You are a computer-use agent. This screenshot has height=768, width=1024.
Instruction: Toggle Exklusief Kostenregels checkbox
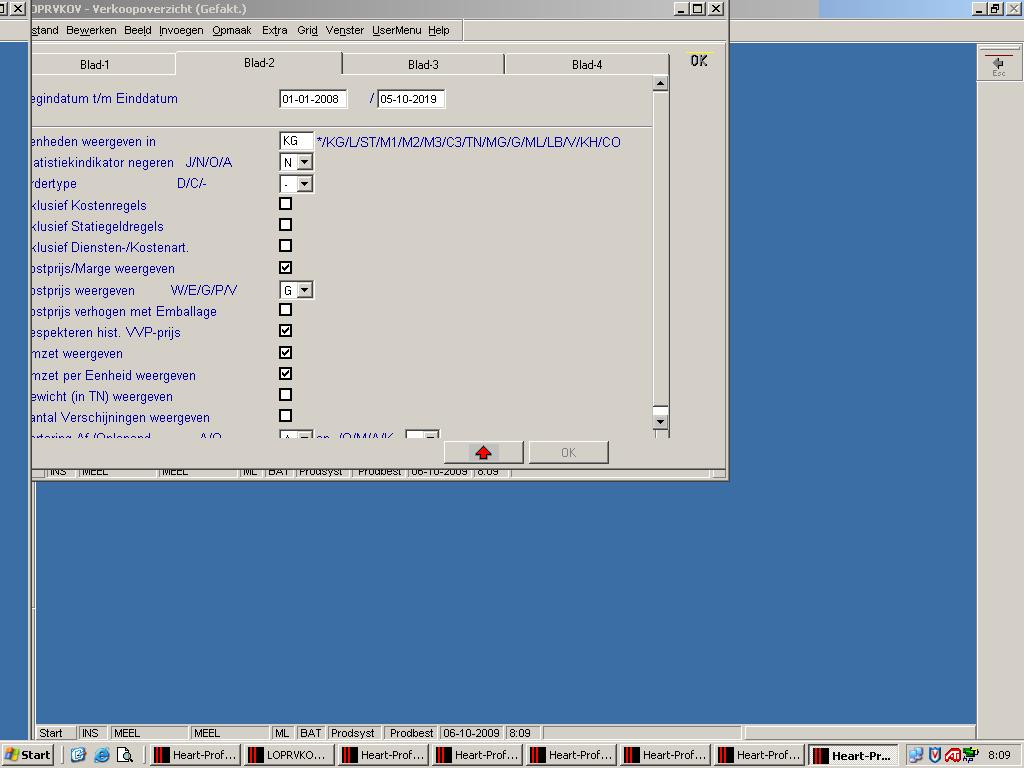285,204
